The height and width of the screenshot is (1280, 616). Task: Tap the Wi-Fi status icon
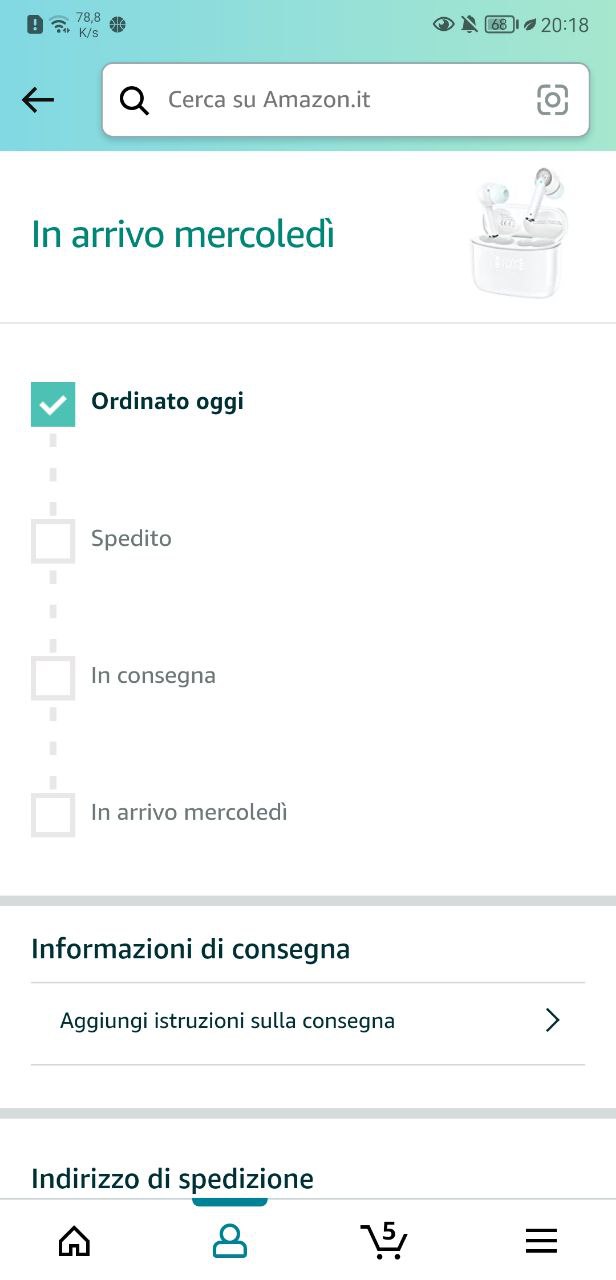pyautogui.click(x=60, y=25)
